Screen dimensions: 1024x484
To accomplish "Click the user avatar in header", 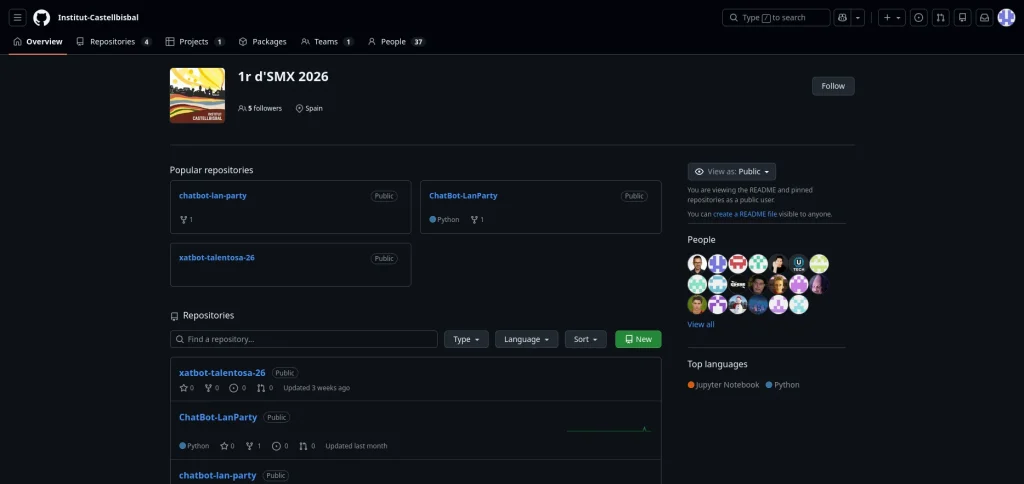I will [1006, 18].
